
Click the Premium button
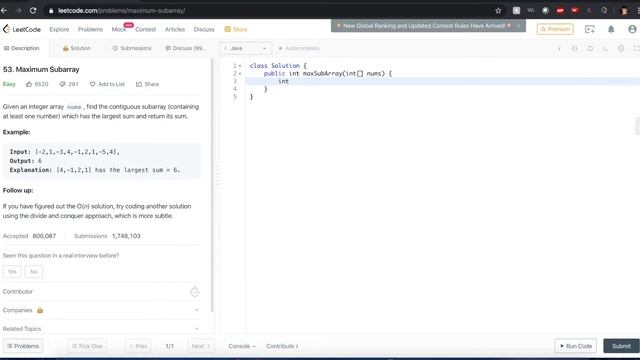[555, 29]
